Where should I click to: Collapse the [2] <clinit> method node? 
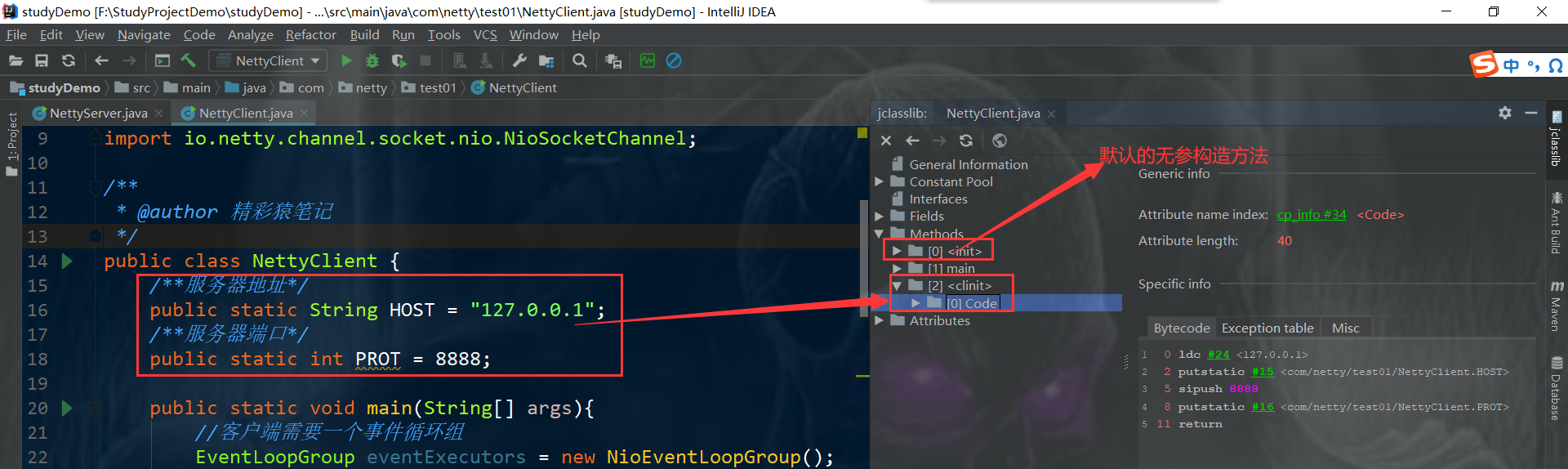(897, 286)
